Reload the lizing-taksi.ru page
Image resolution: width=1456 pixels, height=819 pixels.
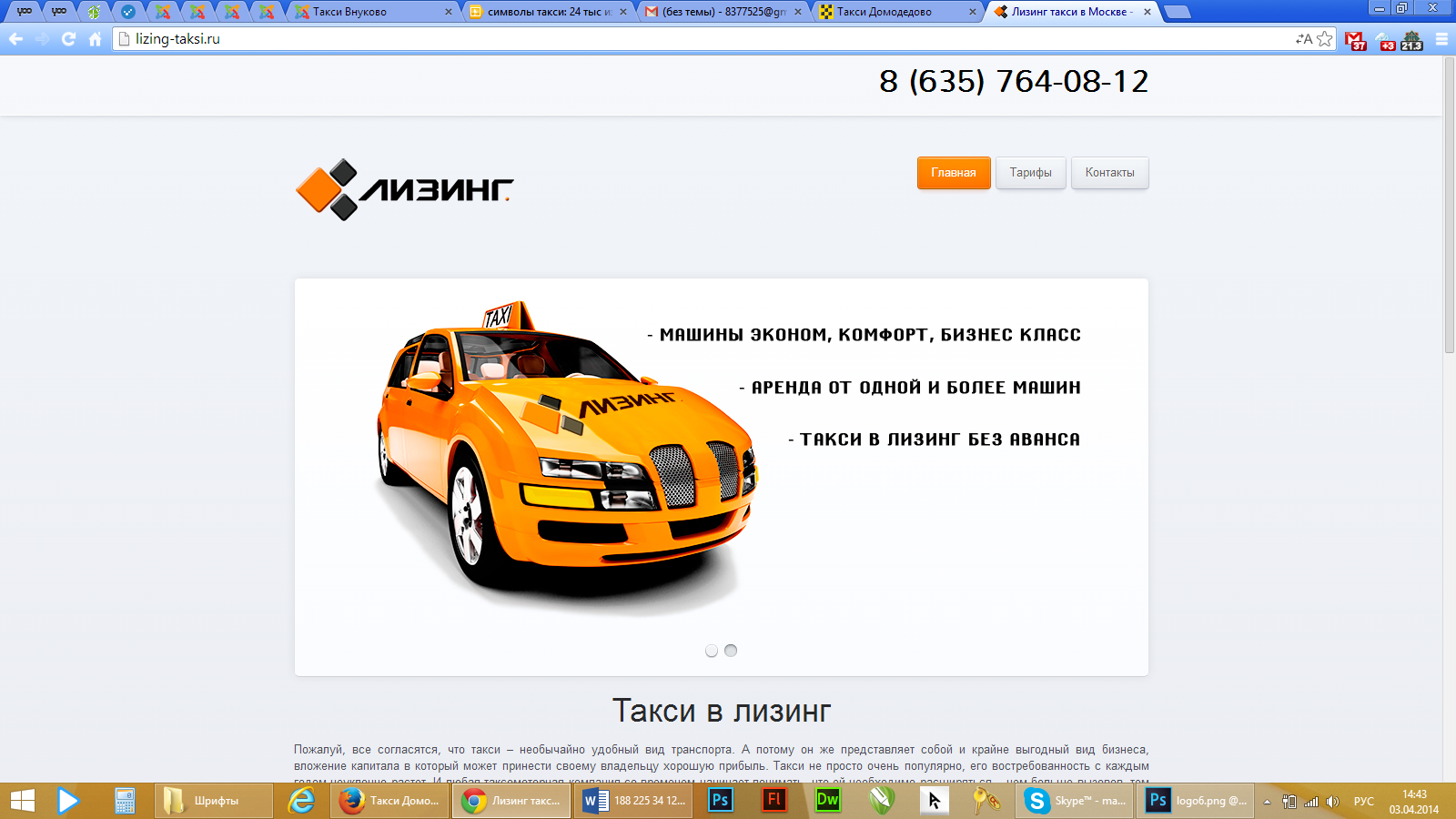(x=68, y=39)
